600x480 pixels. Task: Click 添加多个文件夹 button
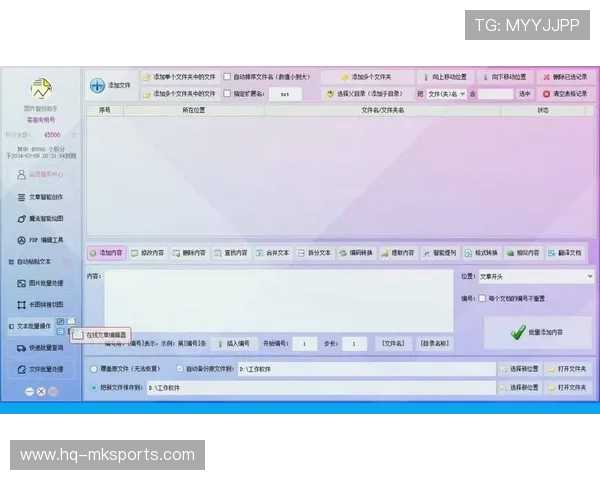click(367, 77)
